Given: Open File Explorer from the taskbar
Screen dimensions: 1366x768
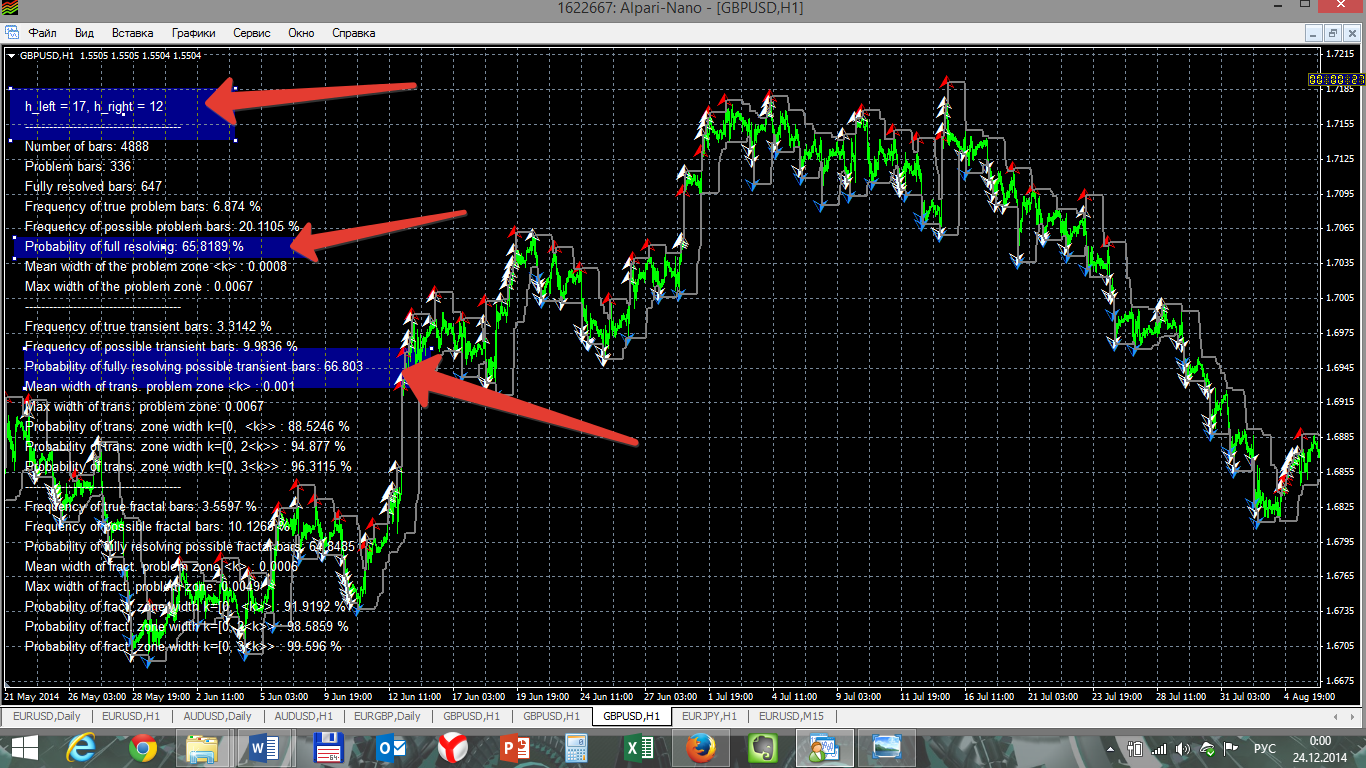Looking at the screenshot, I should tap(202, 748).
